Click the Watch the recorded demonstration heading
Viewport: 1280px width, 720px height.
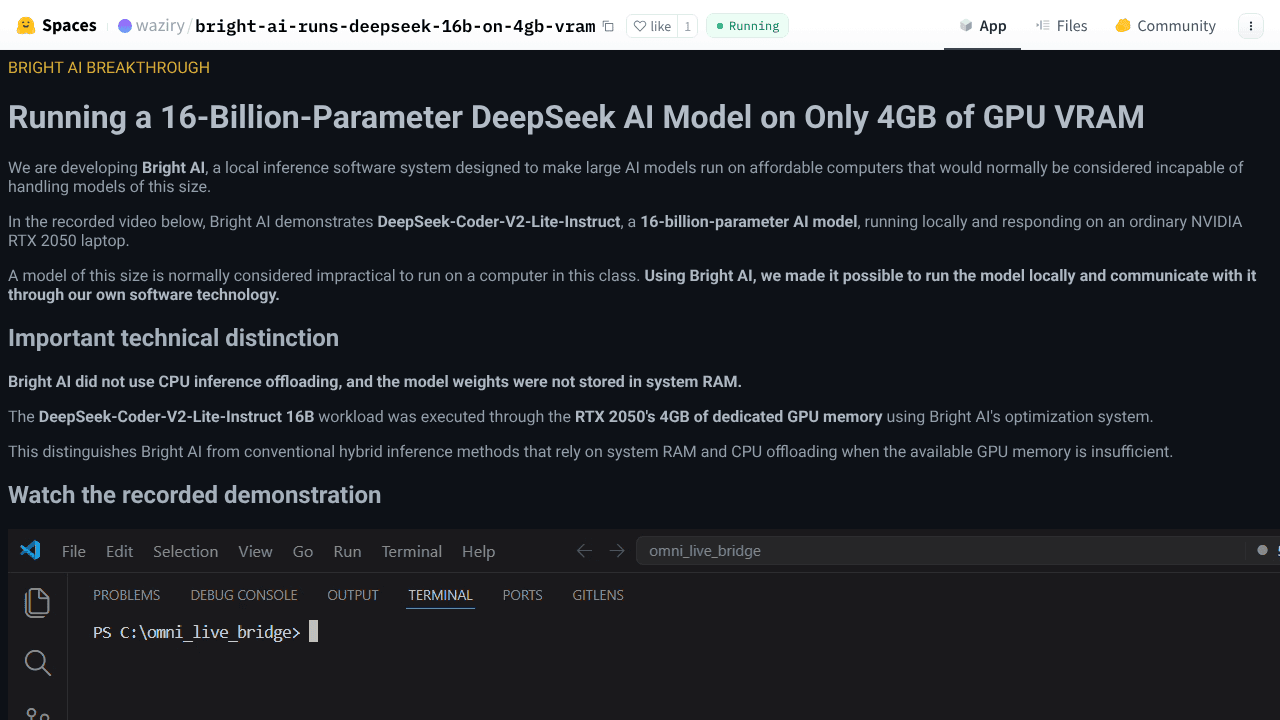click(x=194, y=495)
